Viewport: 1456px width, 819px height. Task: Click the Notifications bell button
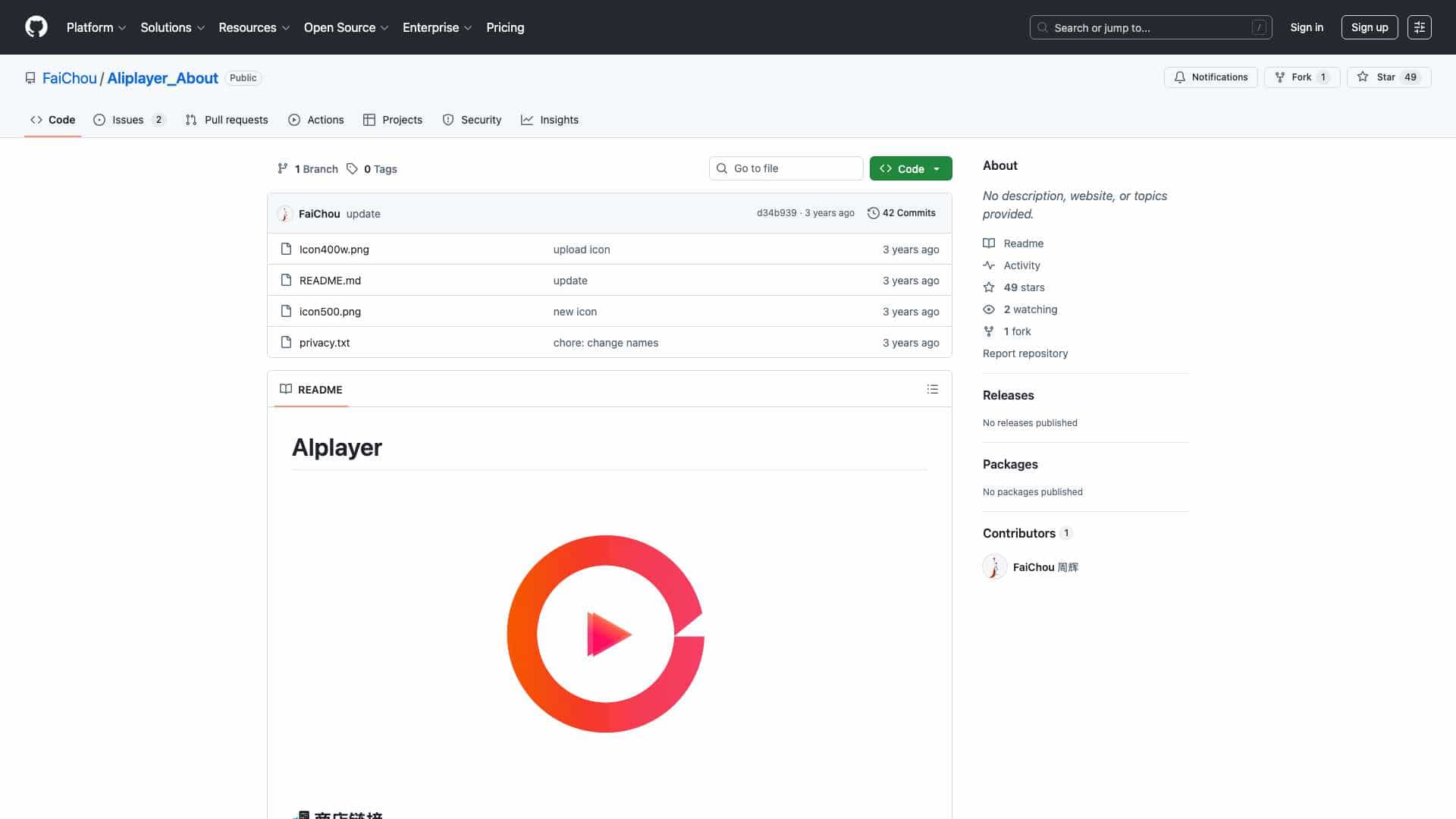[1210, 77]
